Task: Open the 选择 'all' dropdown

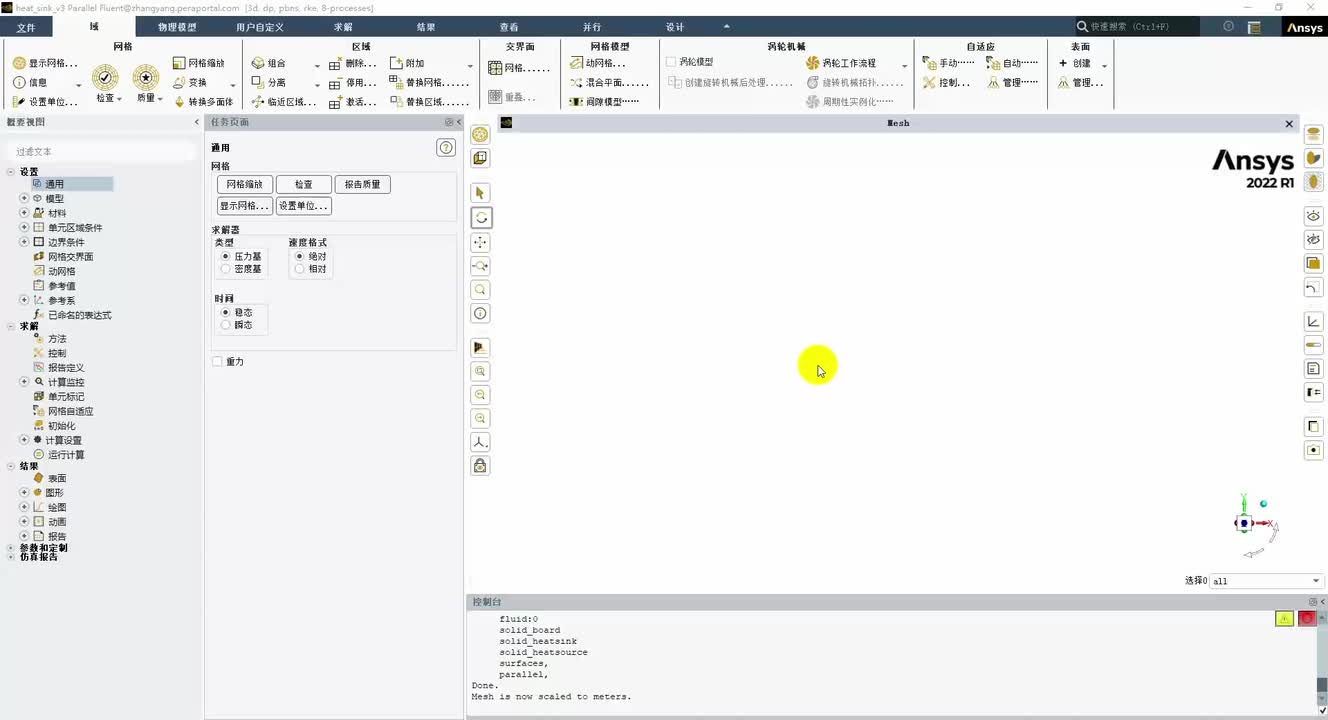Action: [x=1267, y=581]
